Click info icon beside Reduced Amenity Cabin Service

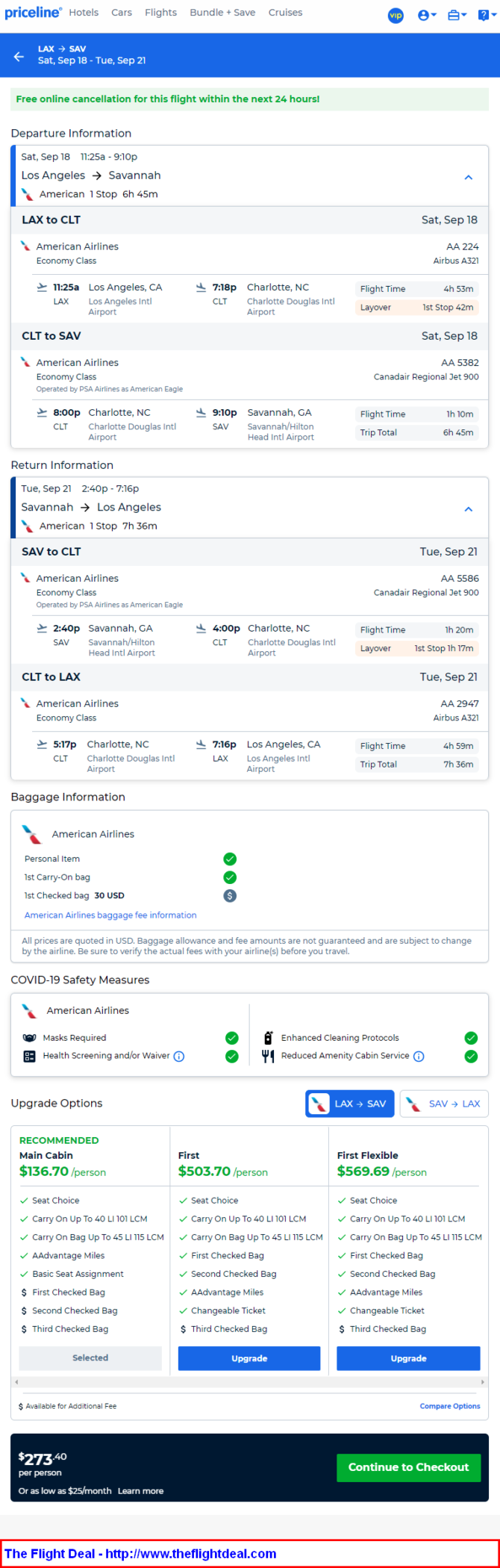(x=419, y=1056)
